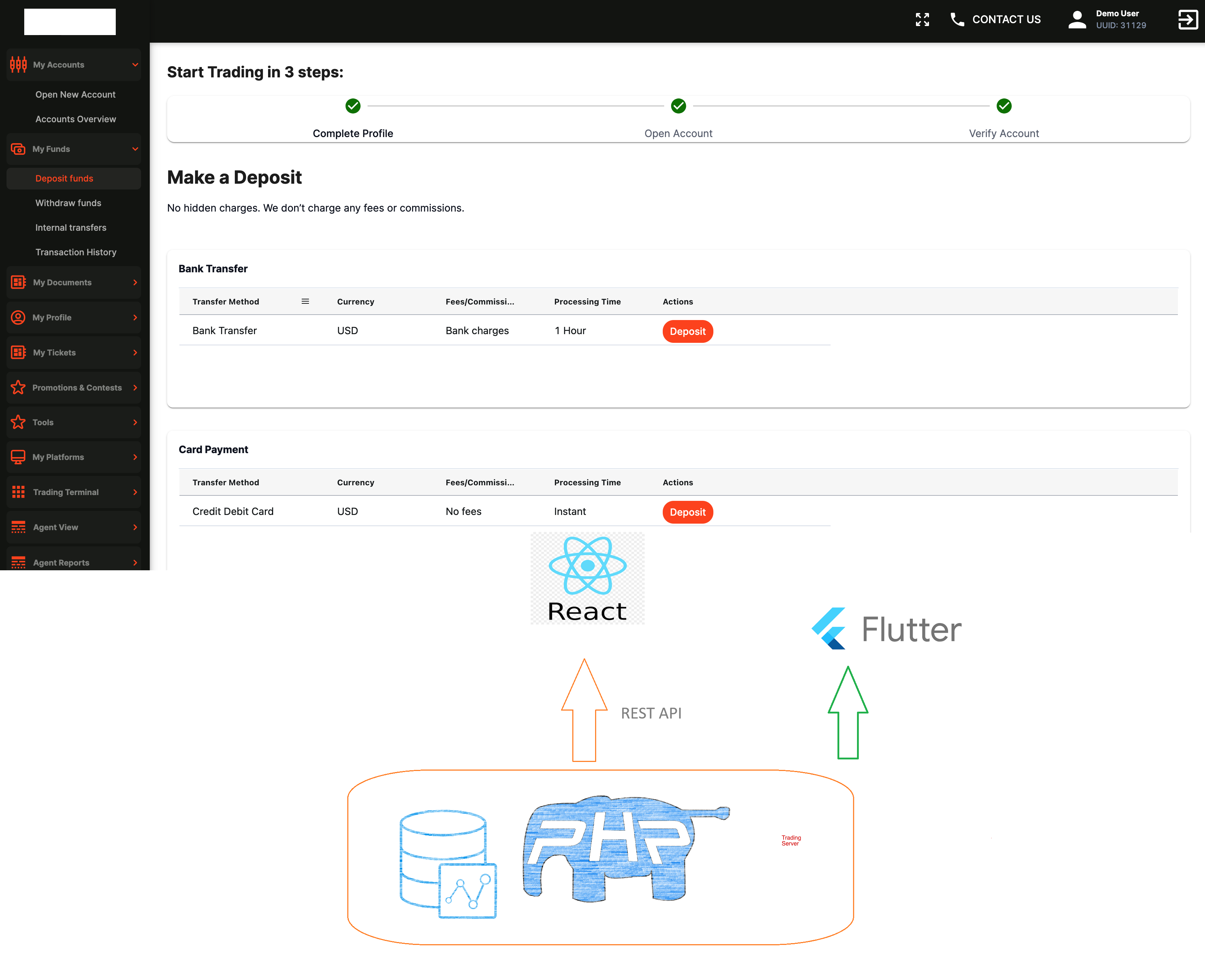Click the Open Account progress marker
Screen dimensions: 1205x980
point(678,106)
